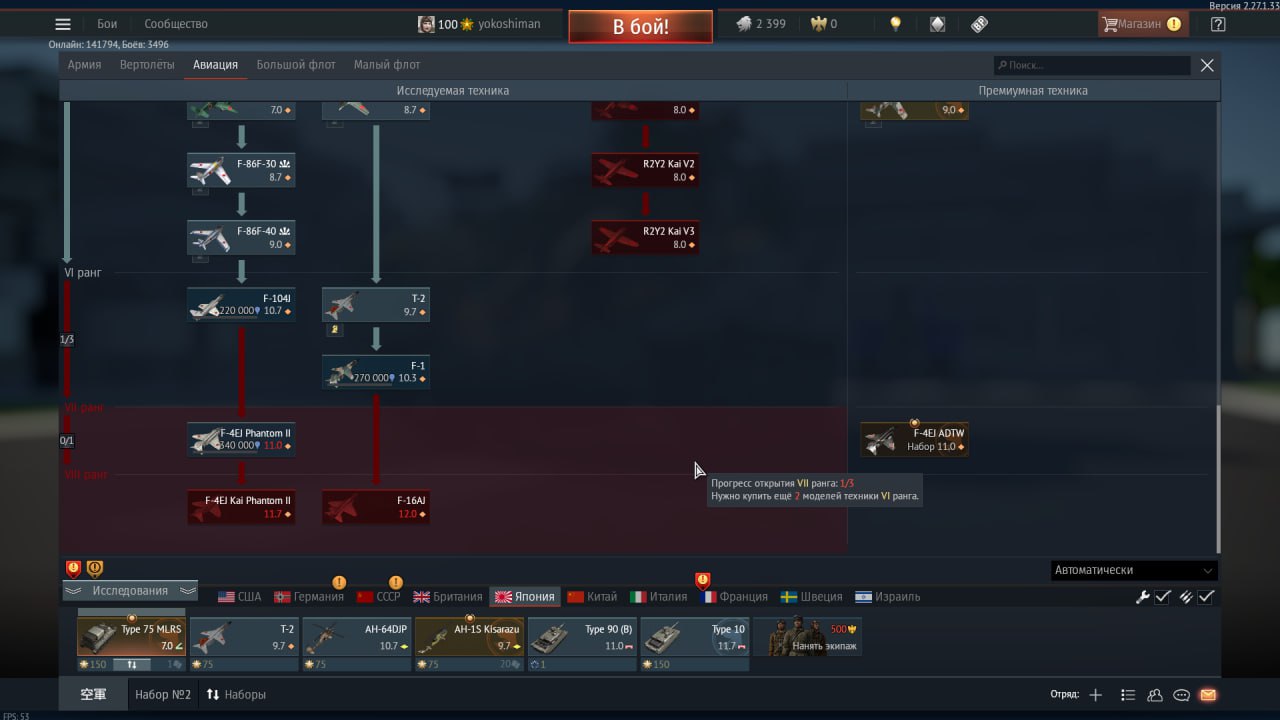The height and width of the screenshot is (720, 1280).
Task: Click the Silver Lions balance icon
Action: (x=744, y=24)
